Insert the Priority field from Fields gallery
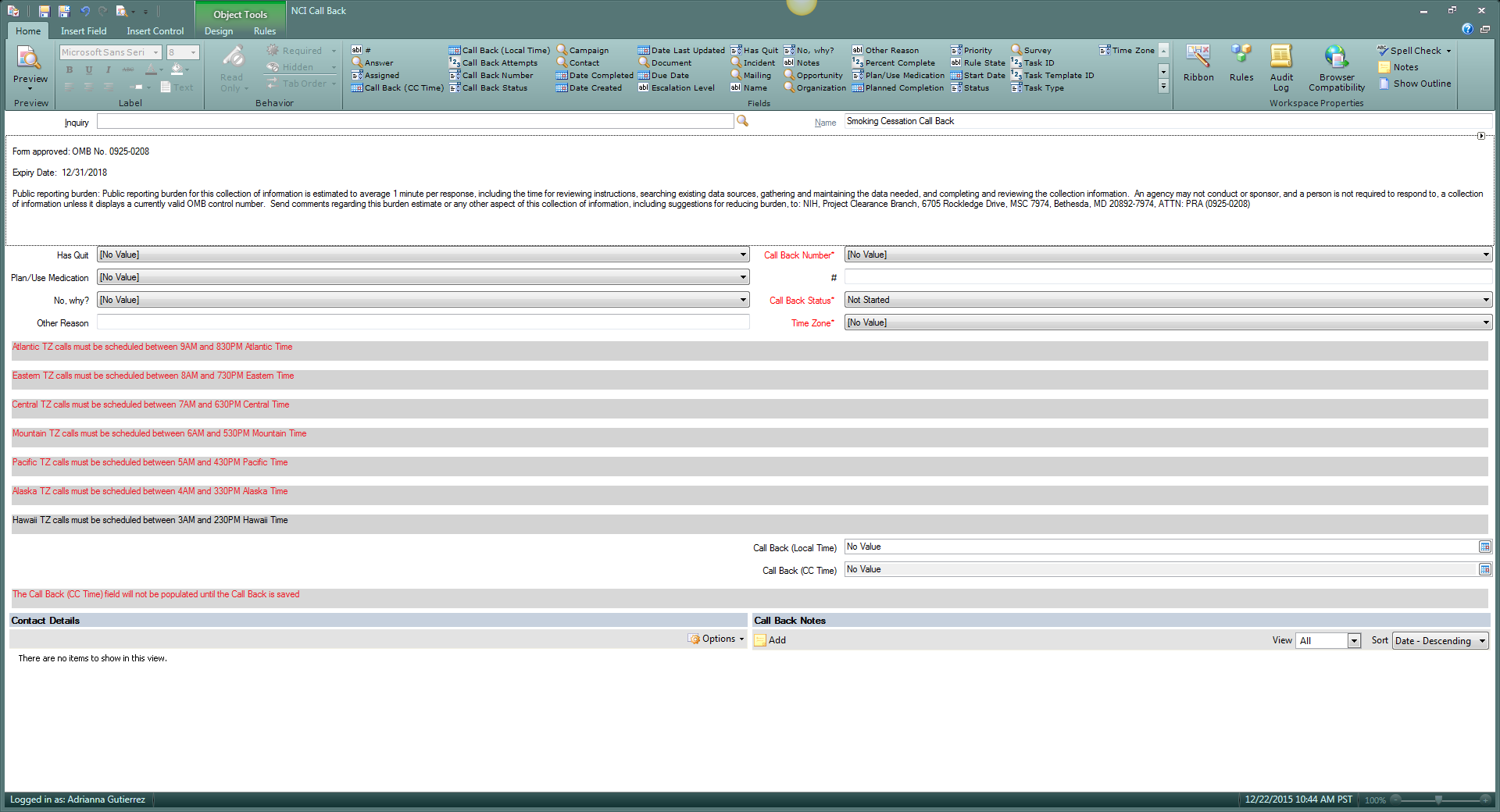 (971, 50)
